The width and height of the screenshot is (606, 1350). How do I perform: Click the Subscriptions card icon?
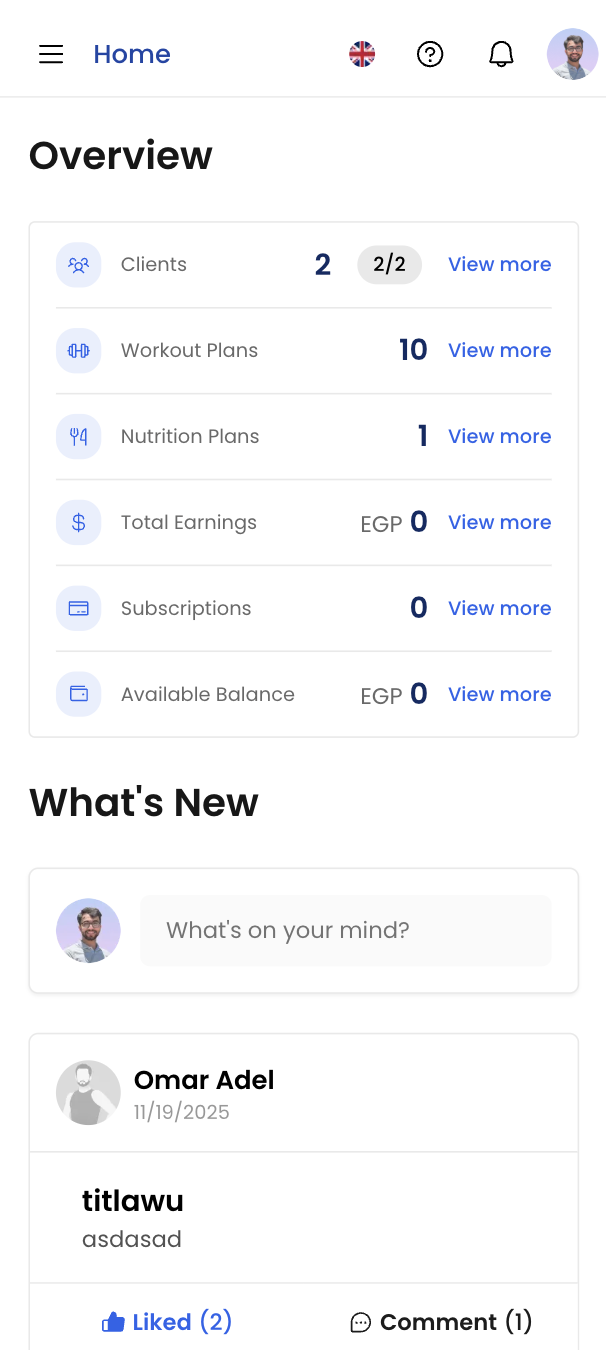coord(78,609)
